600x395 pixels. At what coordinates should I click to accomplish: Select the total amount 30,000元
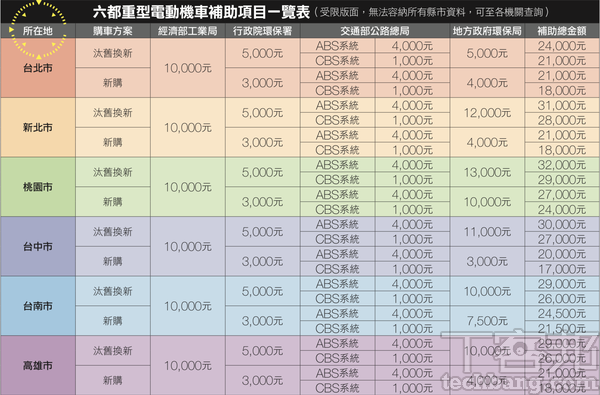coord(562,224)
